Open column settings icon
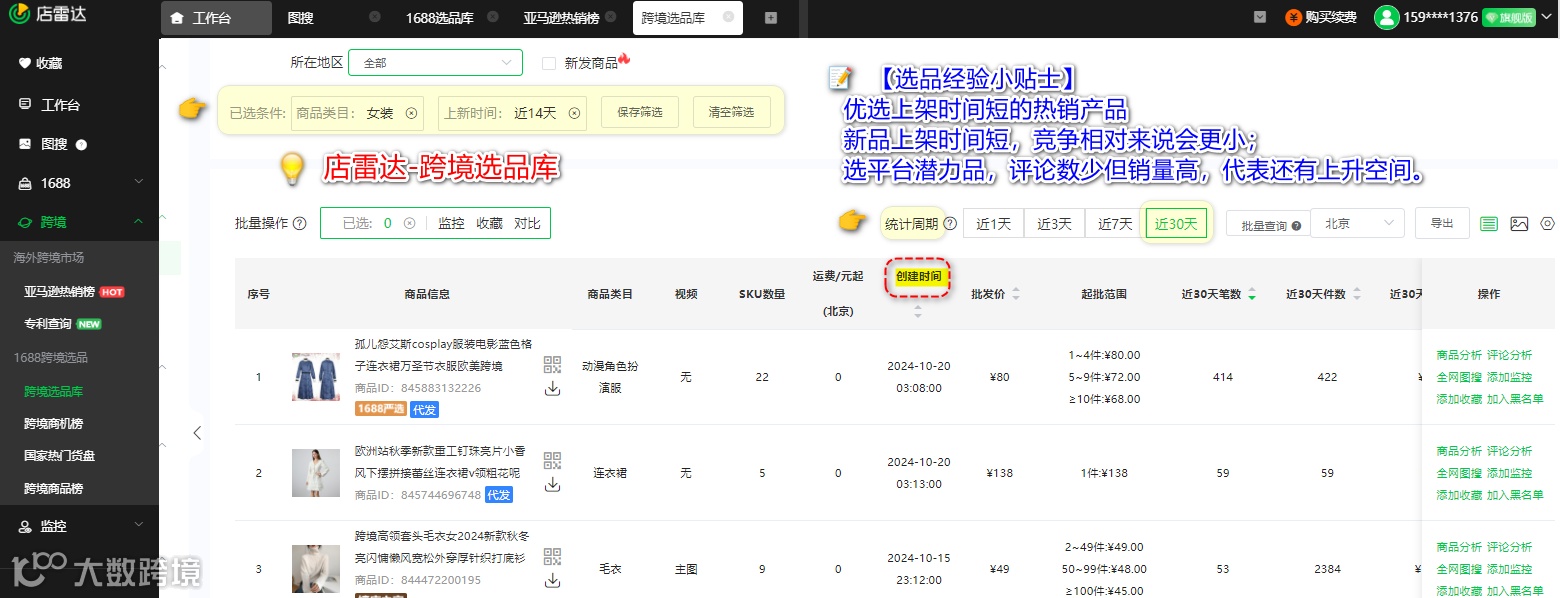Image resolution: width=1560 pixels, height=598 pixels. [x=1548, y=224]
